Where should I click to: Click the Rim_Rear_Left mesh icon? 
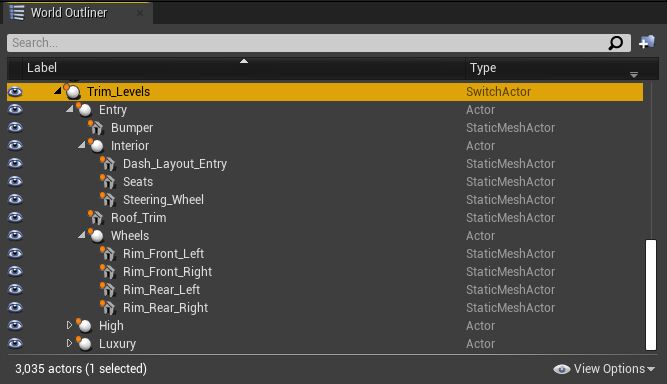(108, 290)
